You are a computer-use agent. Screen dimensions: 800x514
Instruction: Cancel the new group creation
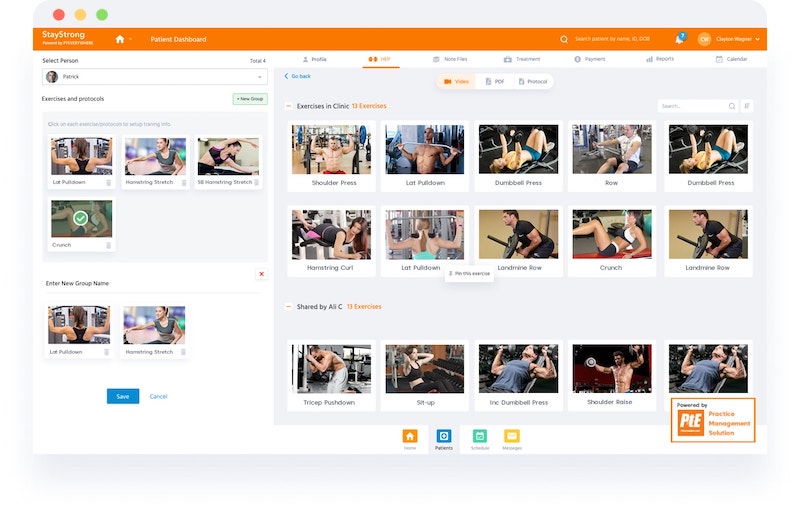click(x=158, y=397)
